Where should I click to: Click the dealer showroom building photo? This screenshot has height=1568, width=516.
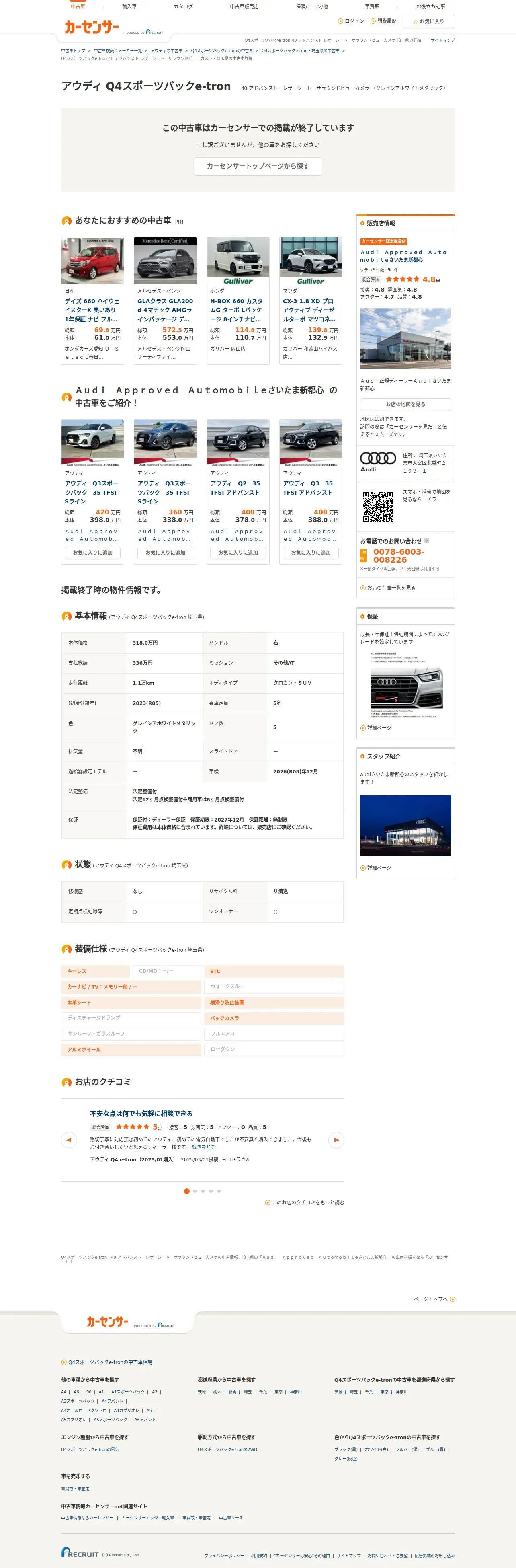(x=405, y=339)
